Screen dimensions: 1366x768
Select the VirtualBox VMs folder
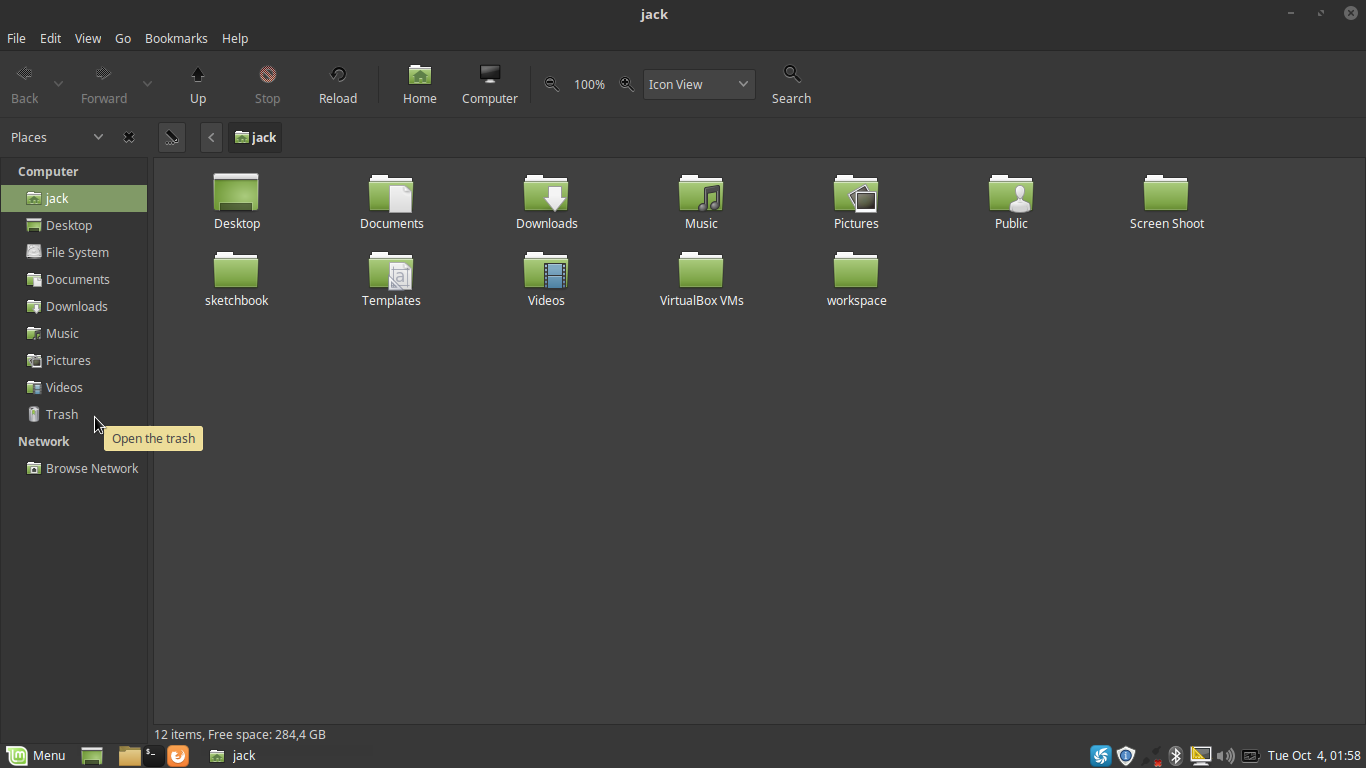click(x=701, y=279)
